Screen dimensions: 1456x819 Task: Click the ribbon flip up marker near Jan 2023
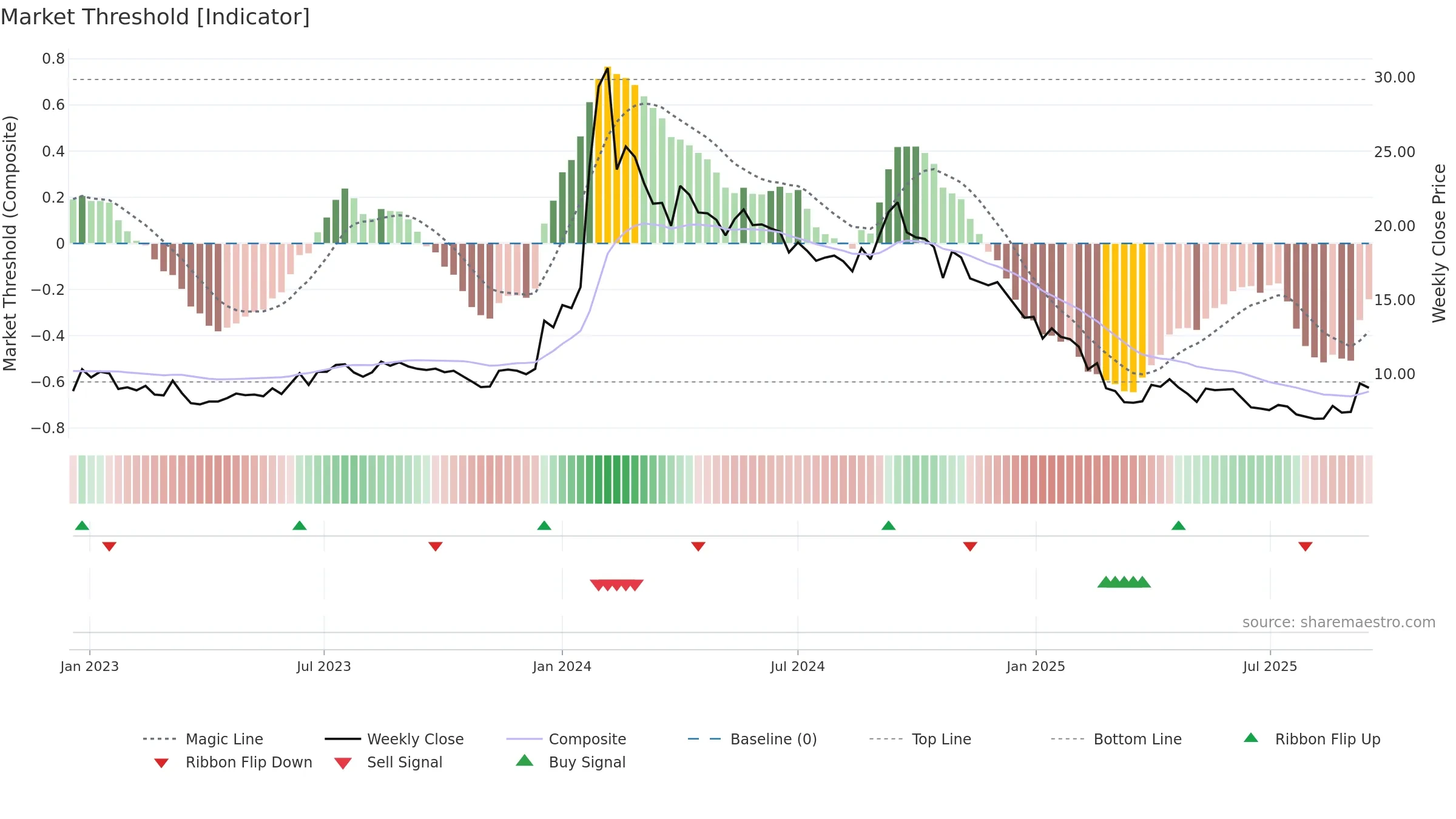click(x=82, y=525)
